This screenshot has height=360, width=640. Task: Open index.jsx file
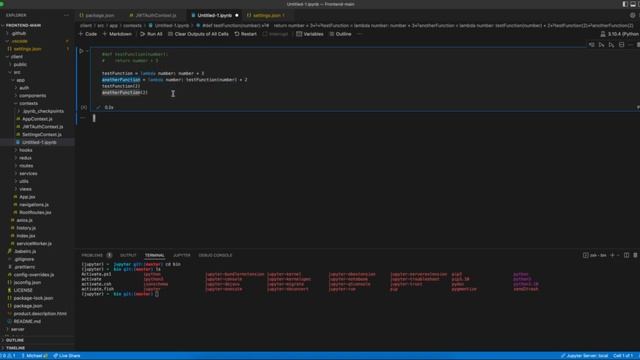pyautogui.click(x=26, y=236)
